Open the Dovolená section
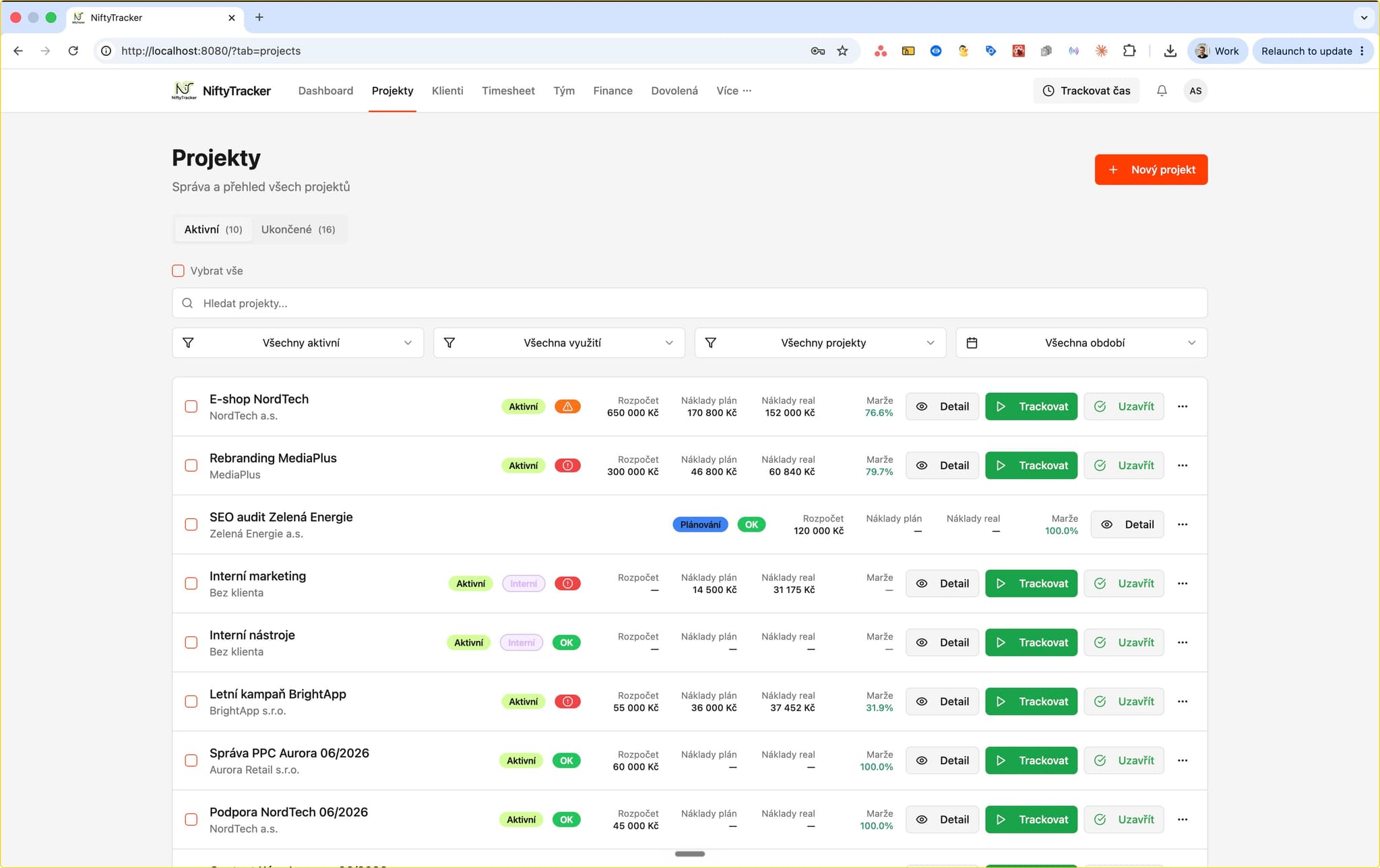The height and width of the screenshot is (868, 1380). tap(675, 90)
